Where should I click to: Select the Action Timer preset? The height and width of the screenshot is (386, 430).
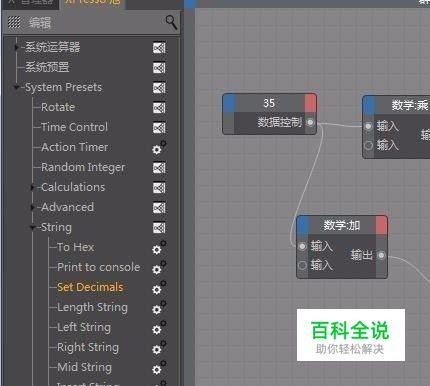pos(75,147)
